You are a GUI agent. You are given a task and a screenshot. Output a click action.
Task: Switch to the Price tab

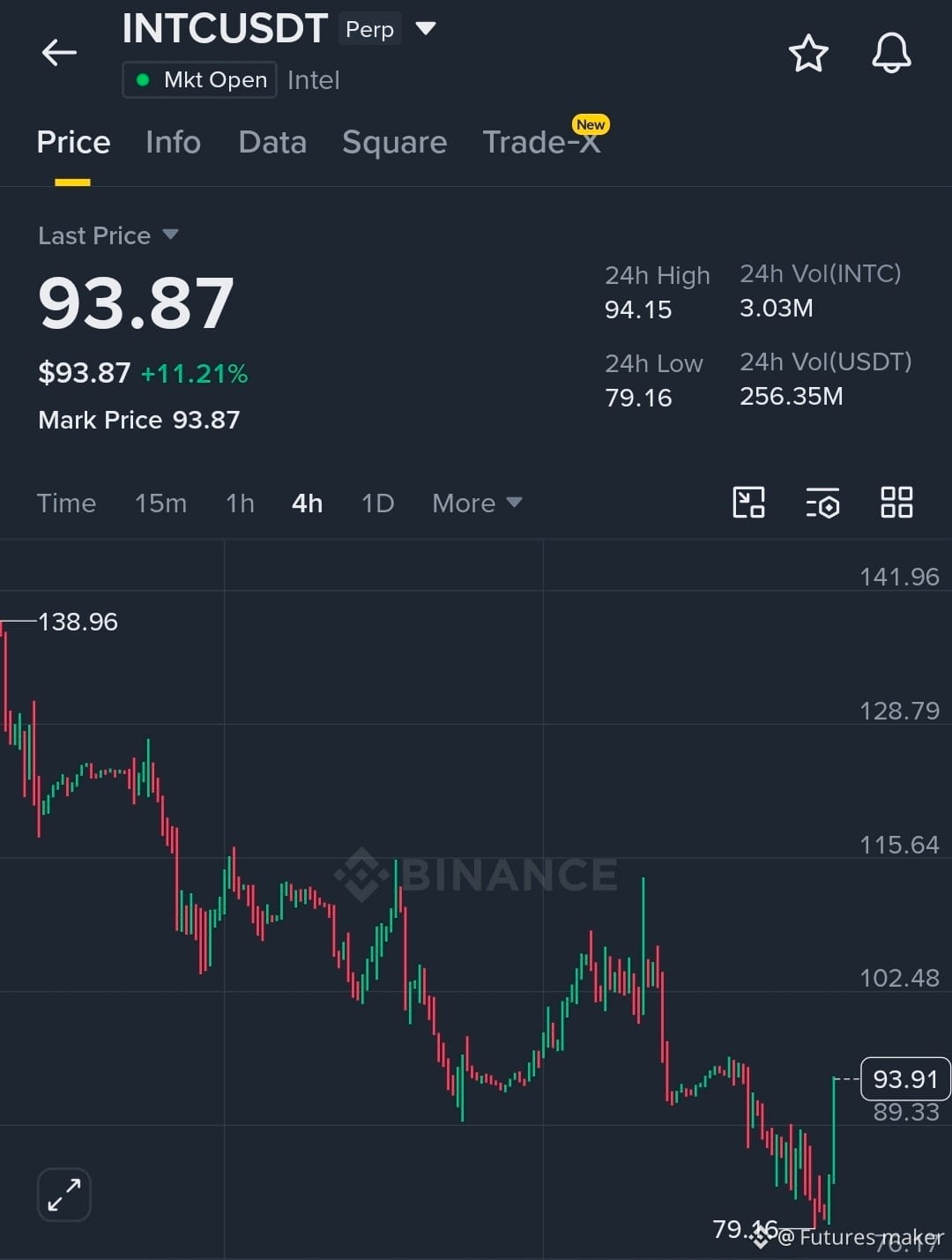click(73, 142)
